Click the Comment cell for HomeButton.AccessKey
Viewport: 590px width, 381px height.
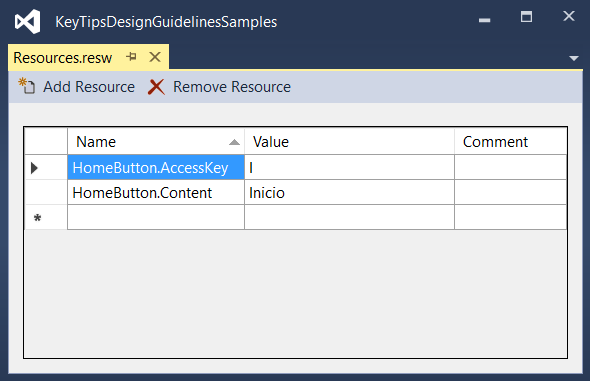[x=510, y=167]
